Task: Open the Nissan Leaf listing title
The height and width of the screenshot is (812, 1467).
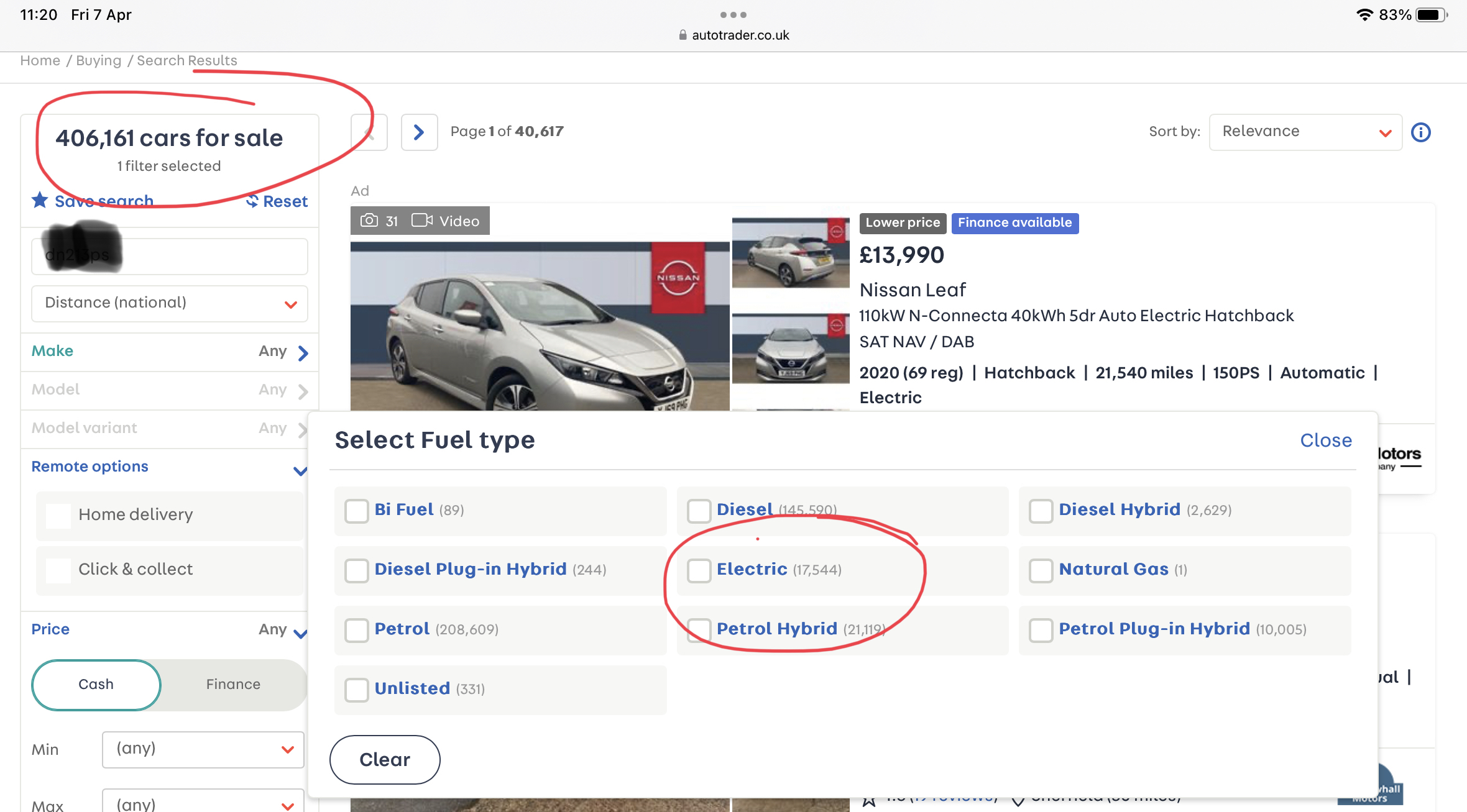Action: [x=913, y=290]
